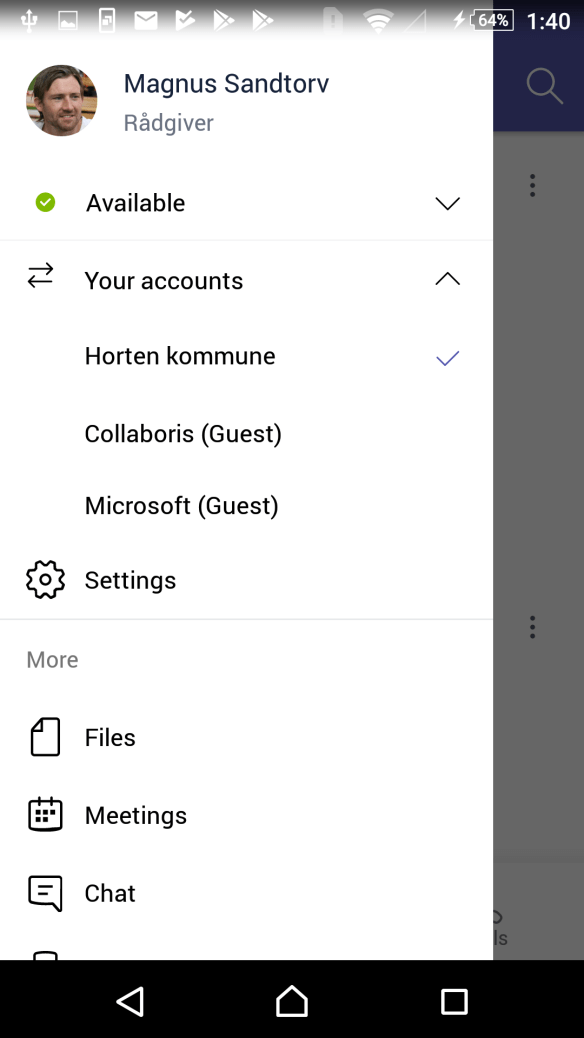
Task: Open the lower three-dot overflow menu
Action: 532,627
